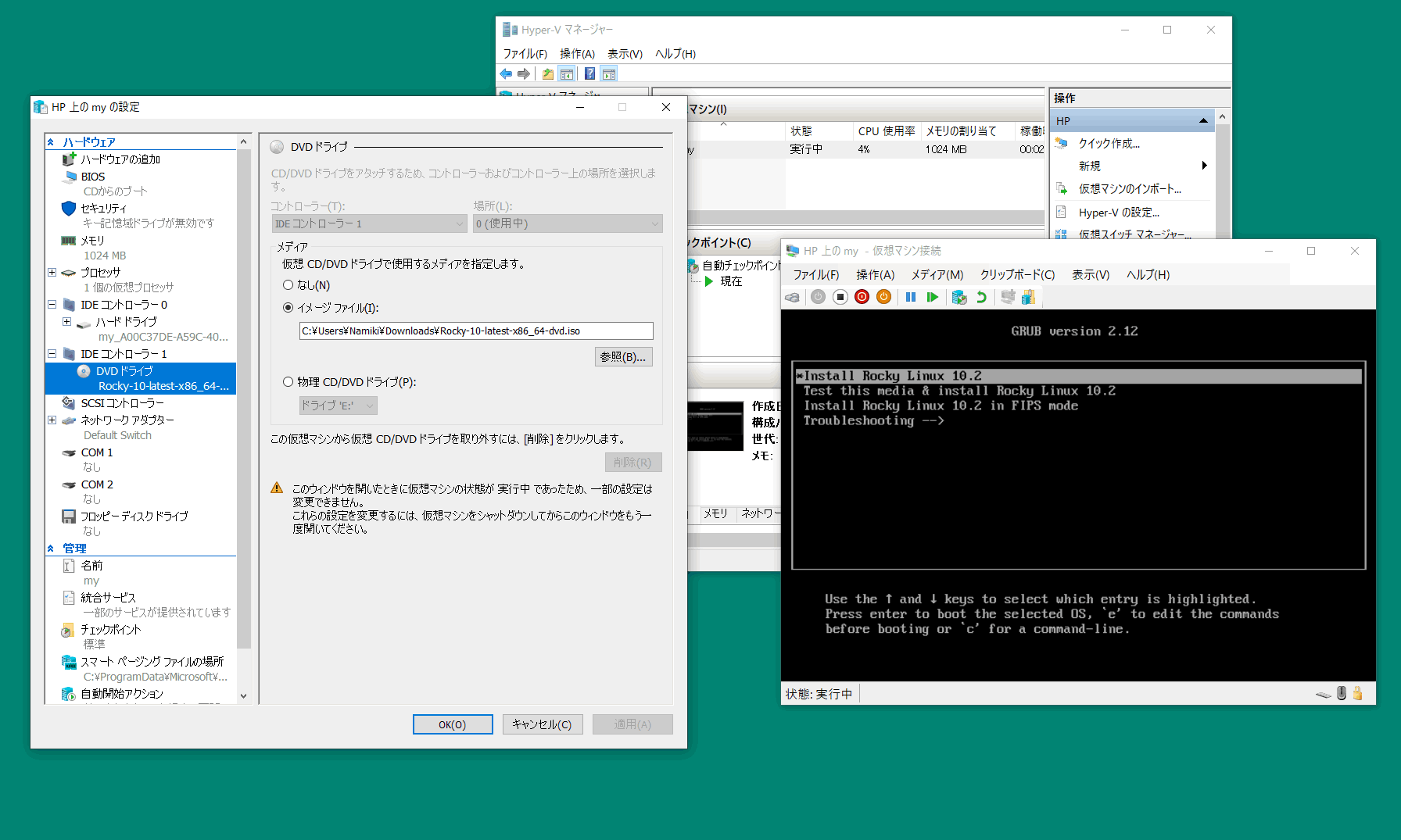Click the Help question-mark toolbar icon
The width and height of the screenshot is (1401, 840).
click(x=590, y=74)
